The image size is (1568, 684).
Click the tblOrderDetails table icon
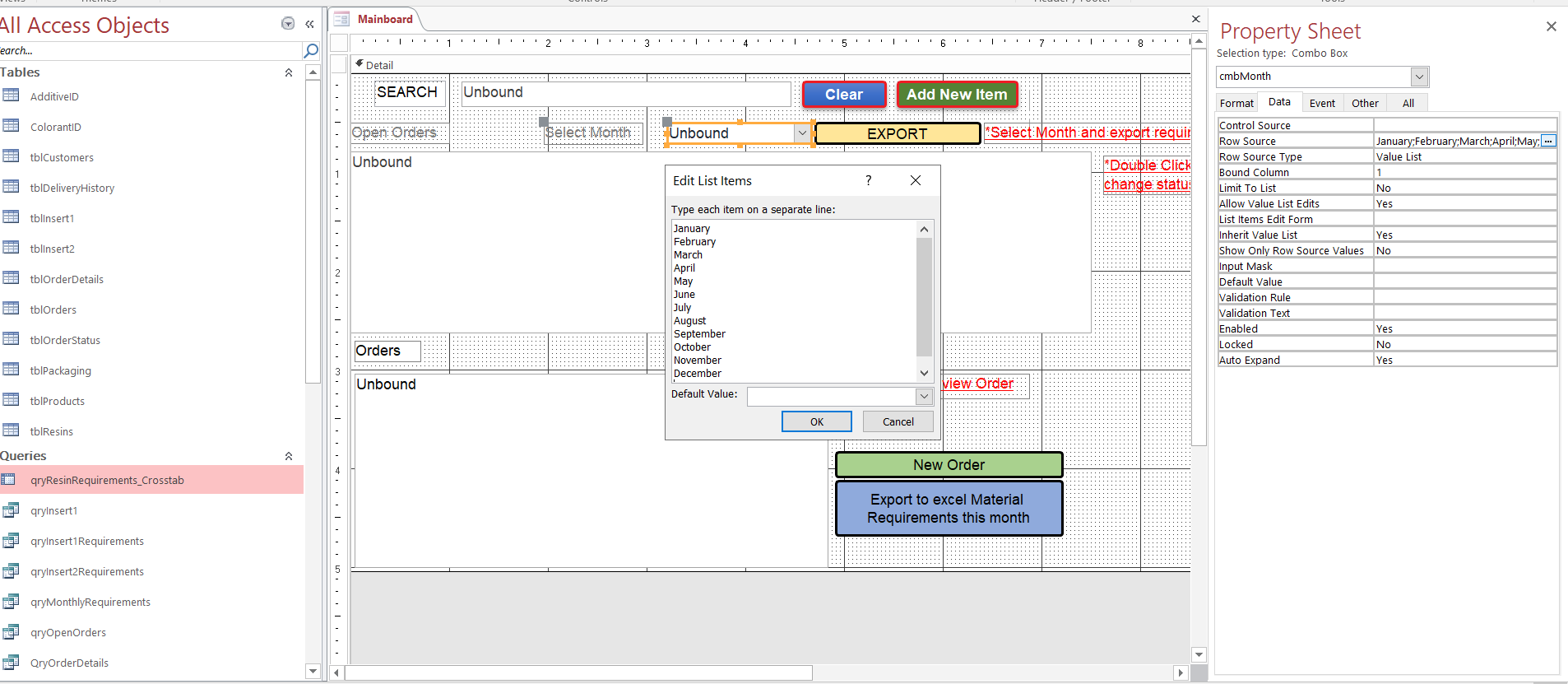click(11, 278)
